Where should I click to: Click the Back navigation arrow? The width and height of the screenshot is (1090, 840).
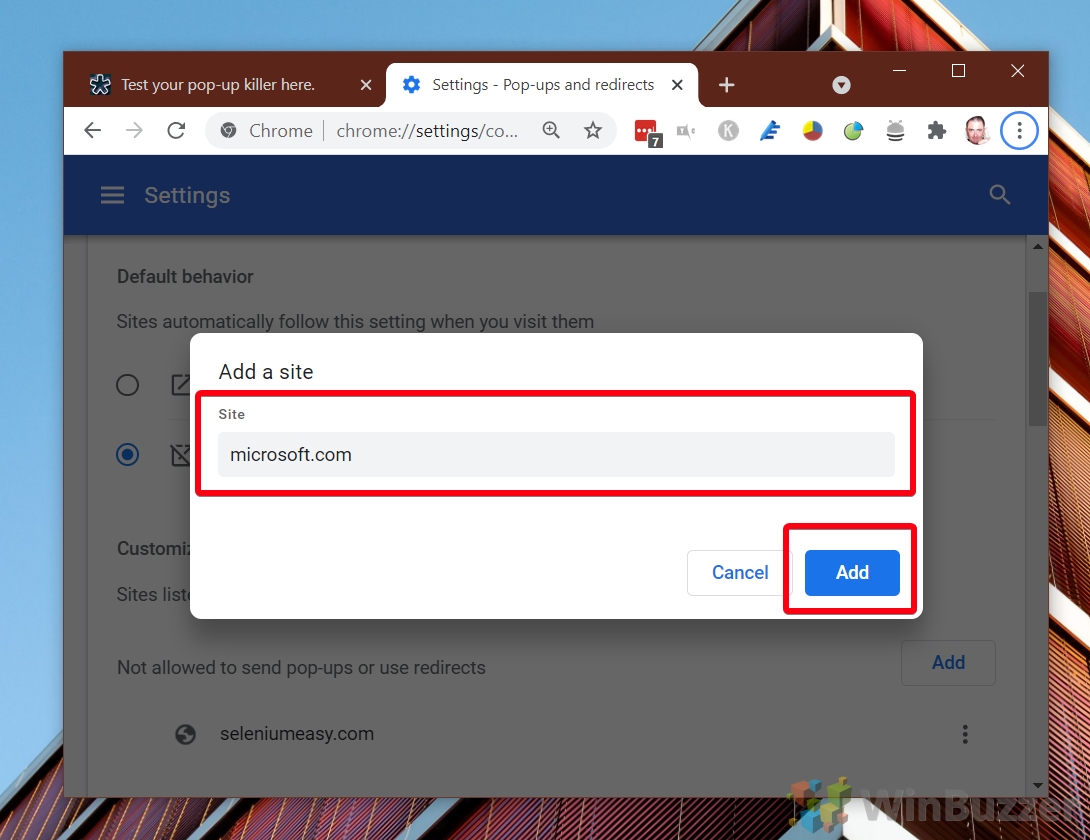pos(92,131)
